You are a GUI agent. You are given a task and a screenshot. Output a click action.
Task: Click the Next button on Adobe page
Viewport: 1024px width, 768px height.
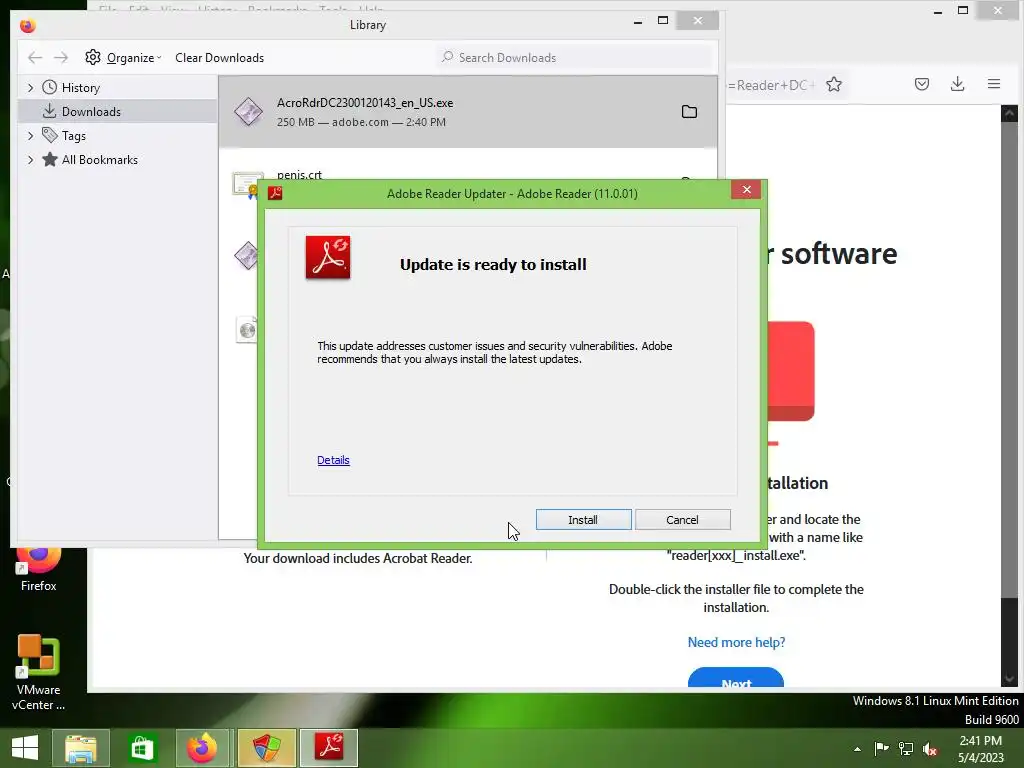tap(736, 677)
